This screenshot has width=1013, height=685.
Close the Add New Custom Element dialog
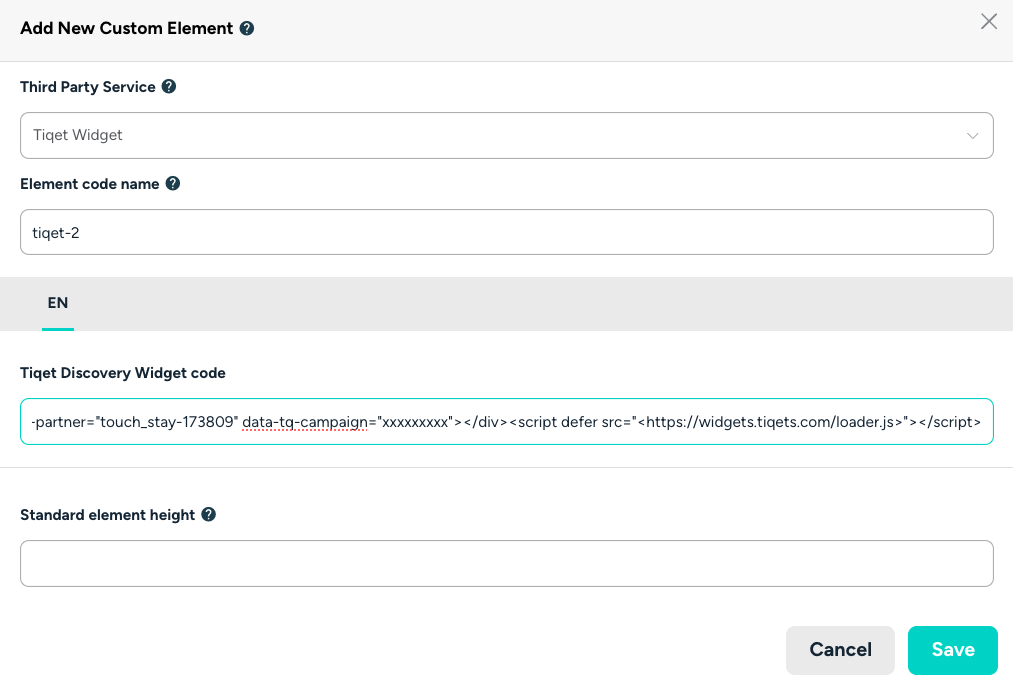coord(989,22)
